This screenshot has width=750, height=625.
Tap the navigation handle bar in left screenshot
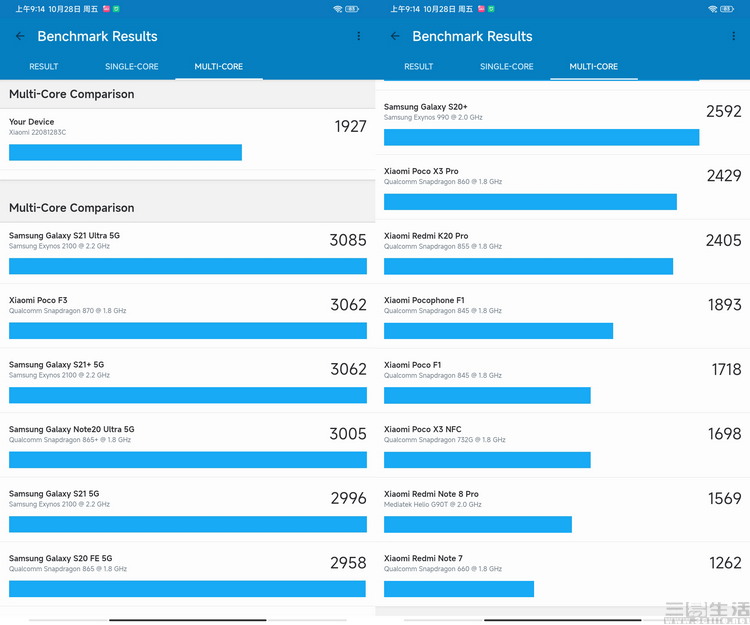point(188,620)
